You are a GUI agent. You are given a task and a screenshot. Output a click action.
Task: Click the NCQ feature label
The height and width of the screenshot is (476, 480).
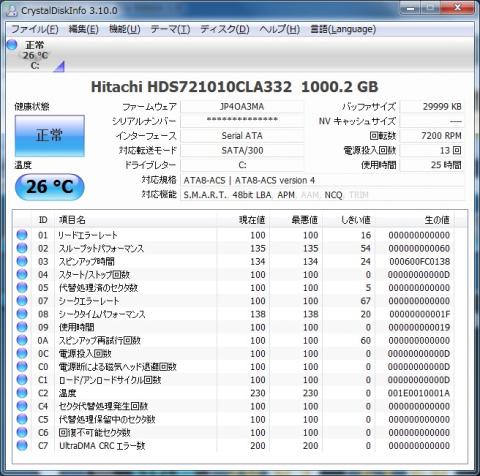pyautogui.click(x=333, y=195)
